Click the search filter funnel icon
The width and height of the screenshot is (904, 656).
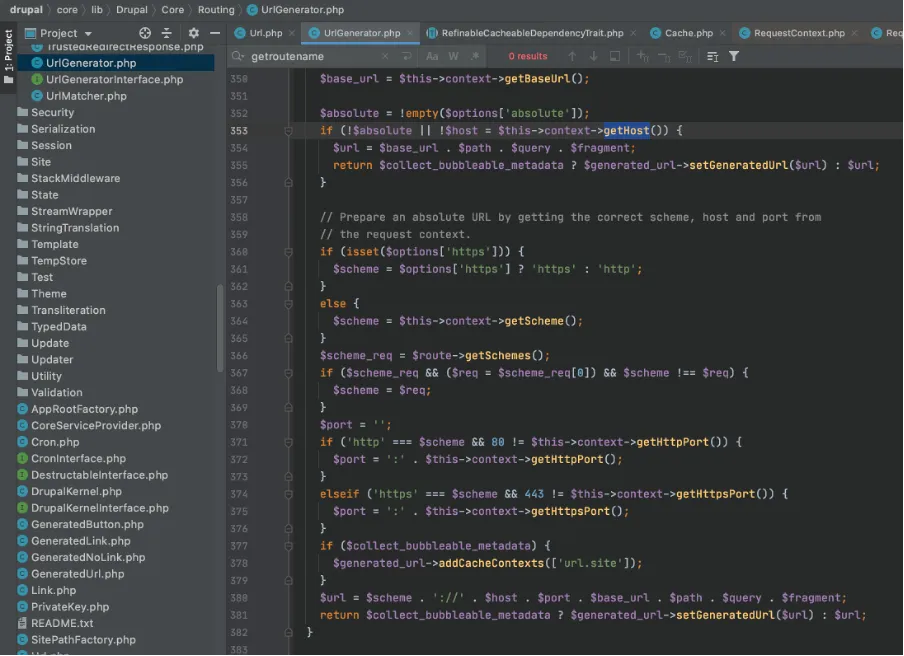point(734,56)
